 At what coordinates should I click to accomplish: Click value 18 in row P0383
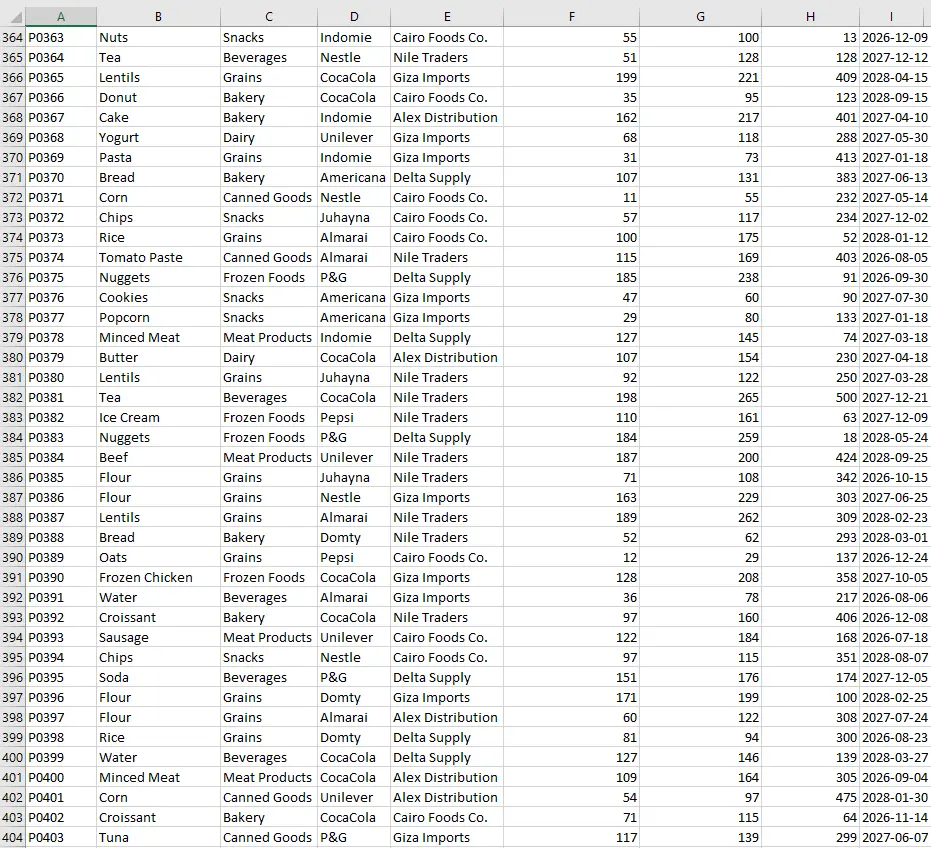tap(810, 438)
